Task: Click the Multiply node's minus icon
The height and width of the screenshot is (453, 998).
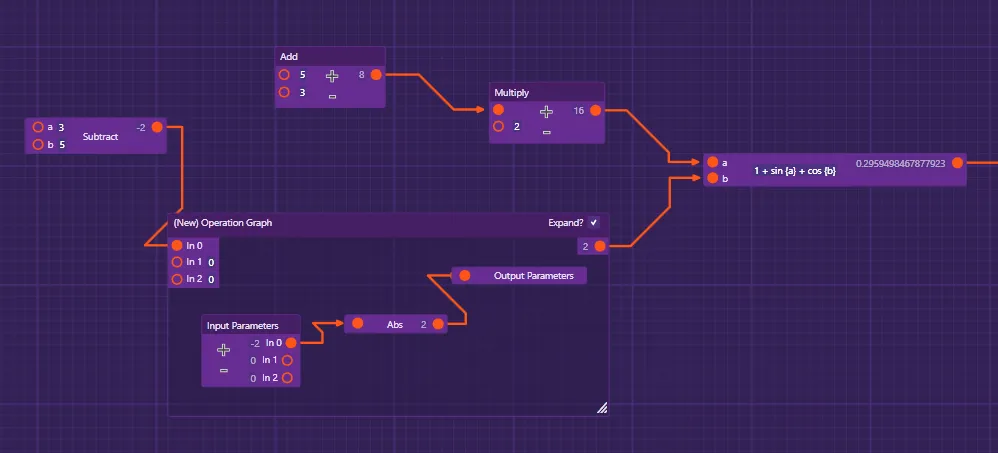Action: coord(546,132)
